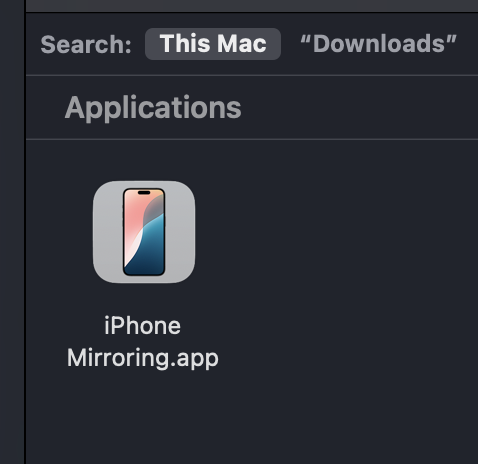The height and width of the screenshot is (464, 478).
Task: Click "Mirroring.app" in the file name text
Action: (x=143, y=358)
